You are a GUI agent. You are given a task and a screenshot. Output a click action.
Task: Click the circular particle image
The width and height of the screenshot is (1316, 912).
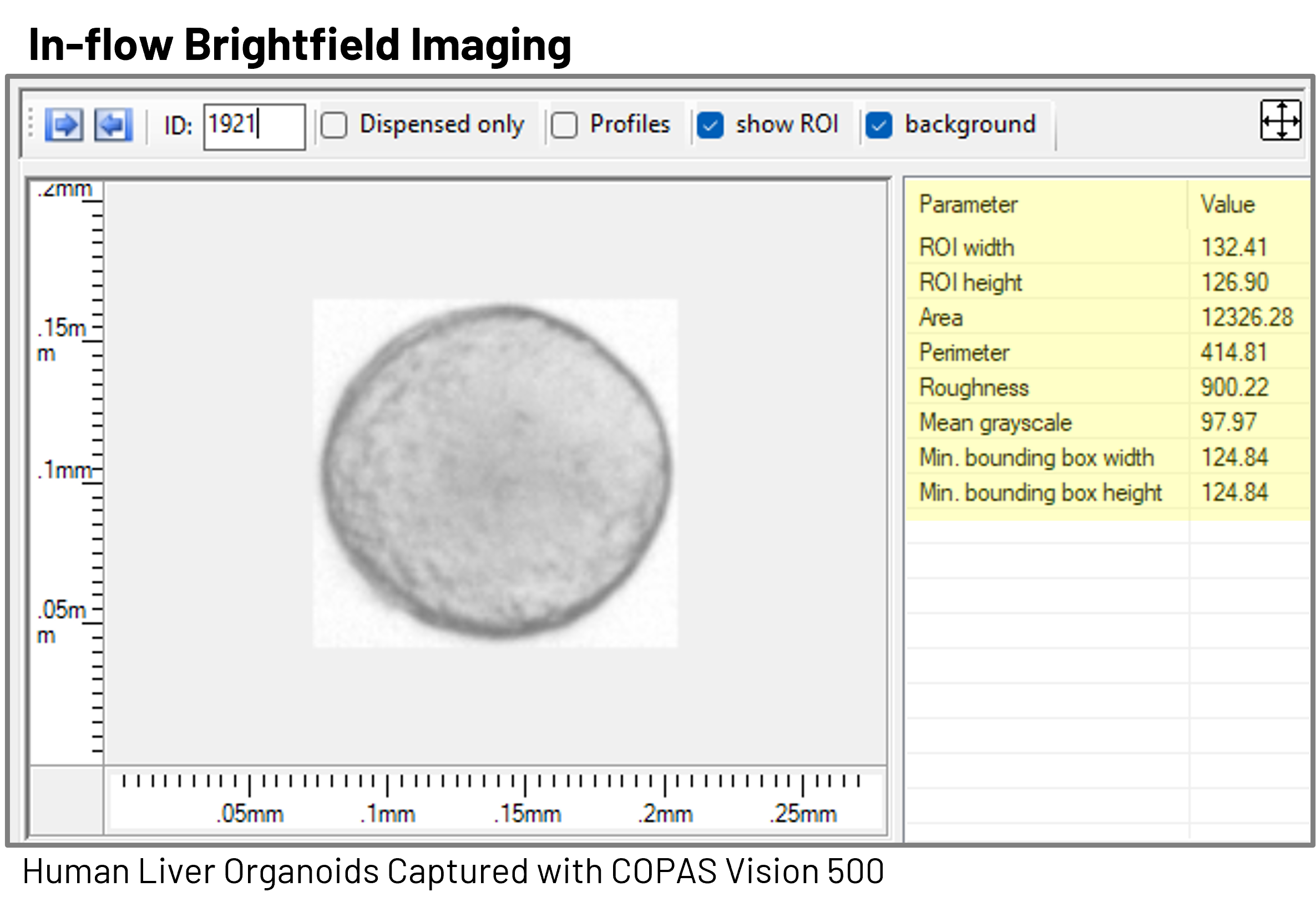(496, 472)
